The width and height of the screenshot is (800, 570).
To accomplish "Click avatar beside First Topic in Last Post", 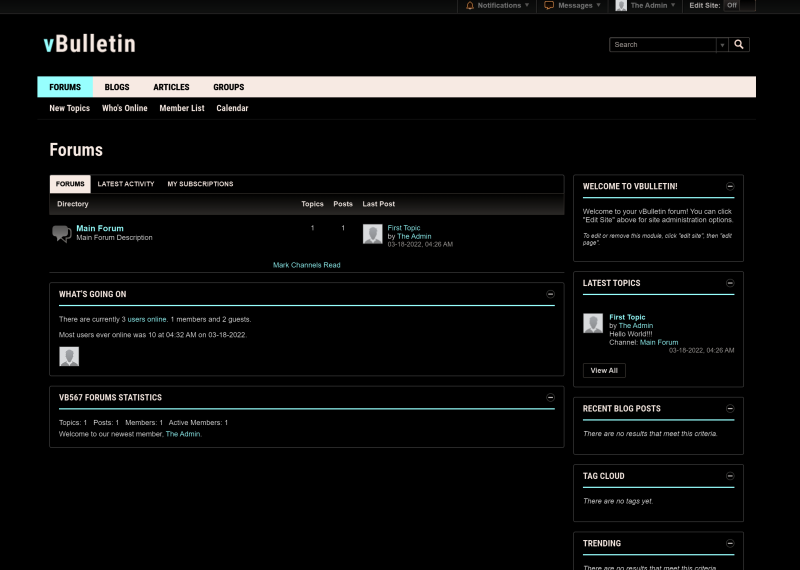I will (372, 234).
